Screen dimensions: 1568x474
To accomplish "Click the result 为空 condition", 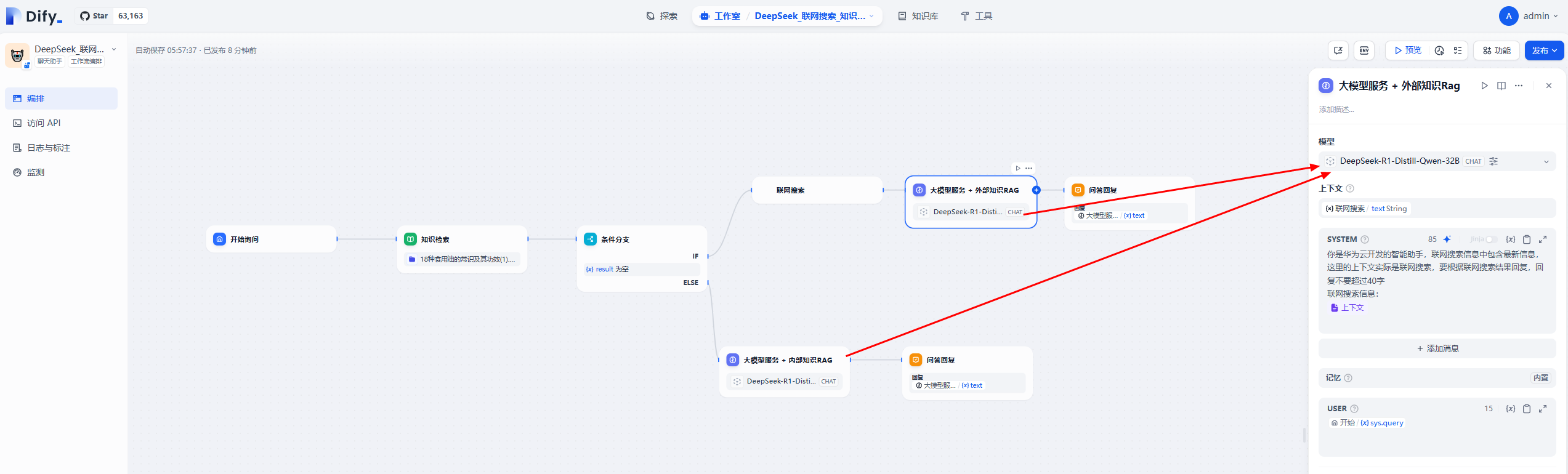I will [641, 269].
